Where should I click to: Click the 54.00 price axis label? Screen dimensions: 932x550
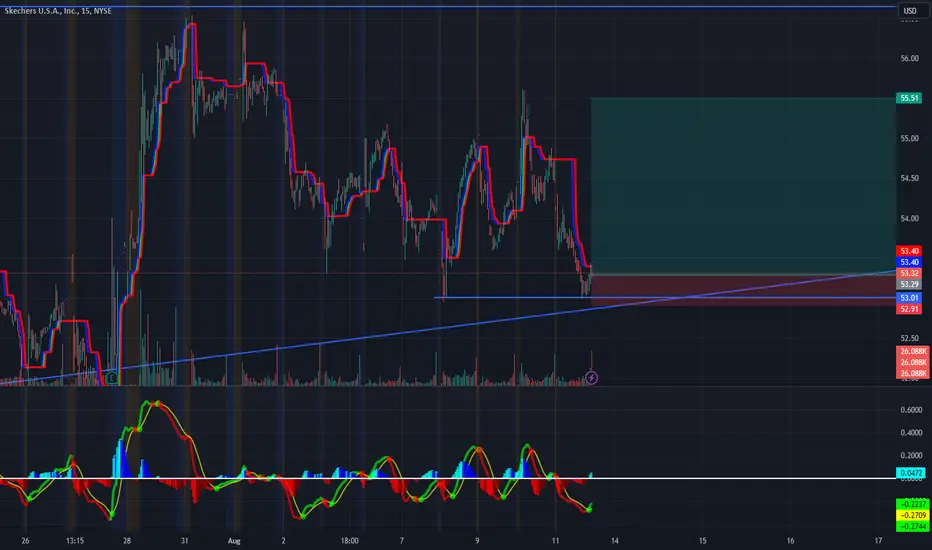(909, 218)
